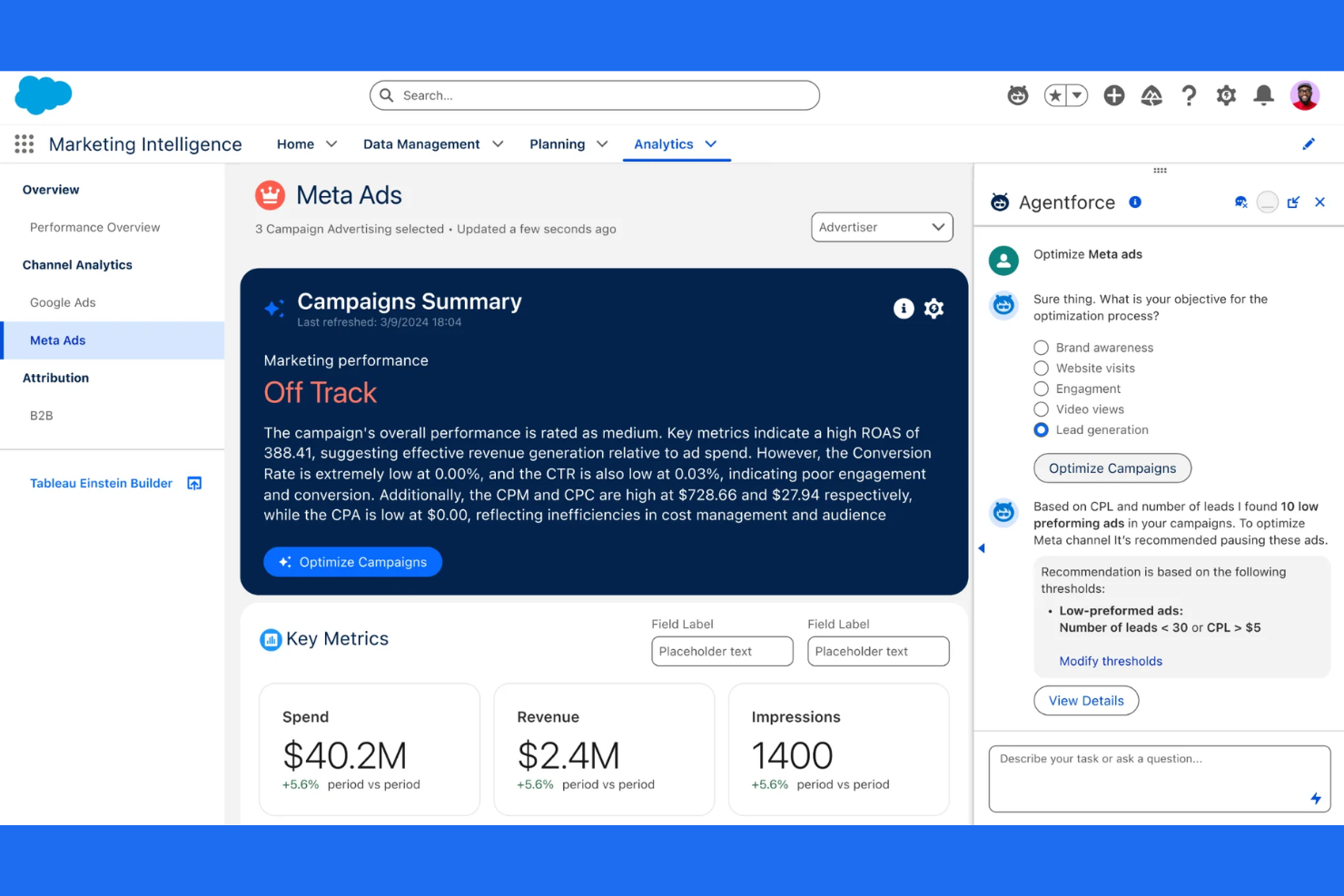
Task: Click Optimize Campaigns button in Agentforce chat
Action: [x=1112, y=468]
